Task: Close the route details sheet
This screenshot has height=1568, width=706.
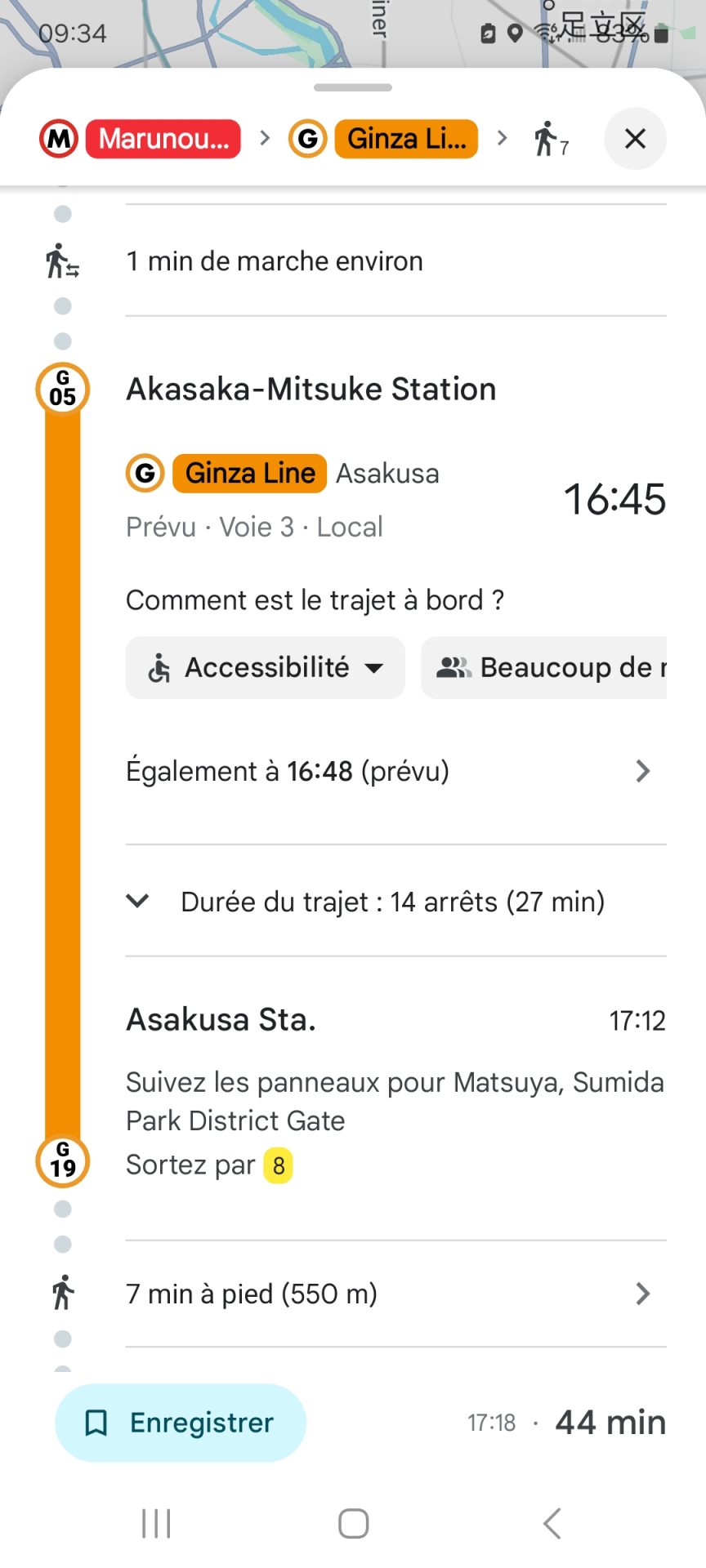Action: pos(635,139)
